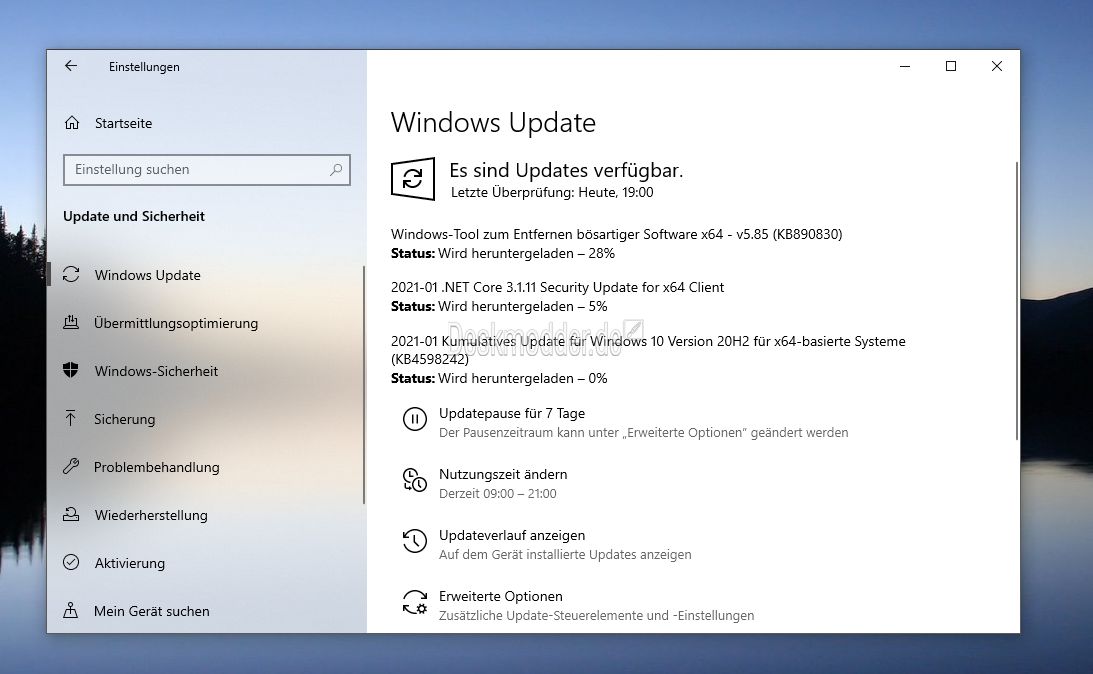Focus the Einstellung suchen search field

pyautogui.click(x=206, y=169)
